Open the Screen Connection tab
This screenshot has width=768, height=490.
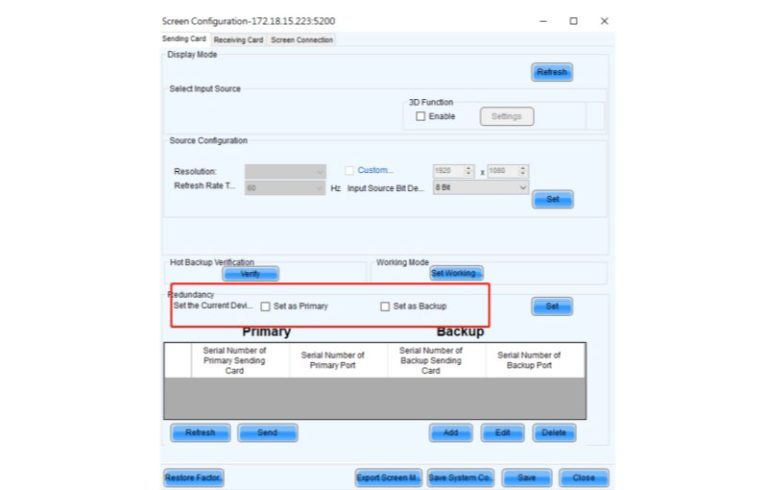click(x=302, y=40)
